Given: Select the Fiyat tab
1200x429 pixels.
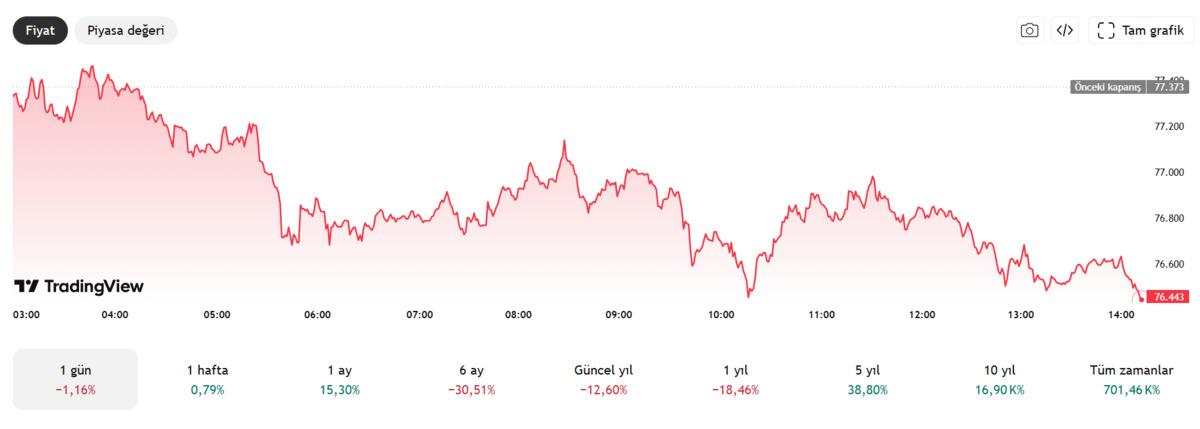Looking at the screenshot, I should 40,31.
